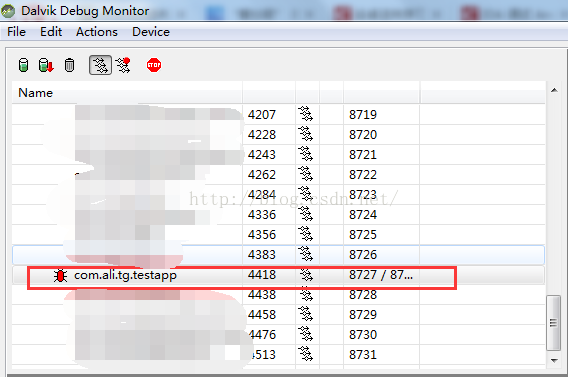
Task: Click PID value 4284
Action: [x=262, y=194]
